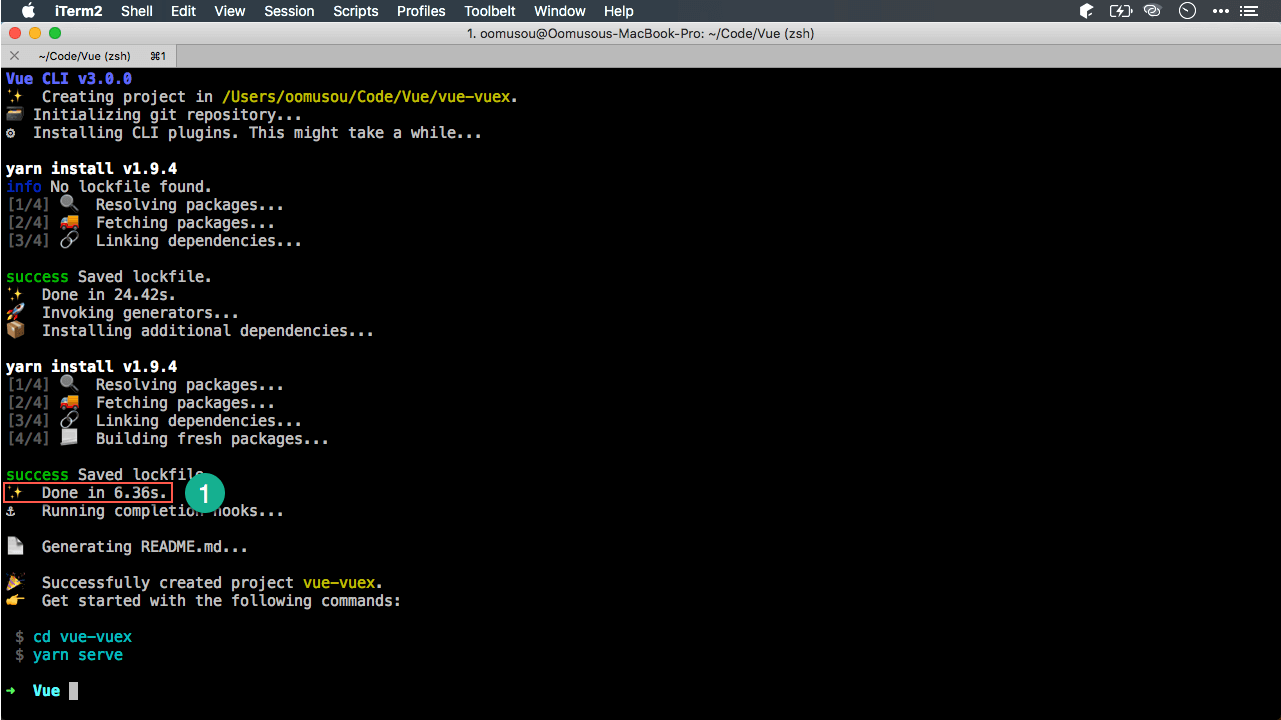This screenshot has height=720, width=1281.
Task: Open the Toolbelt menu
Action: [x=490, y=11]
